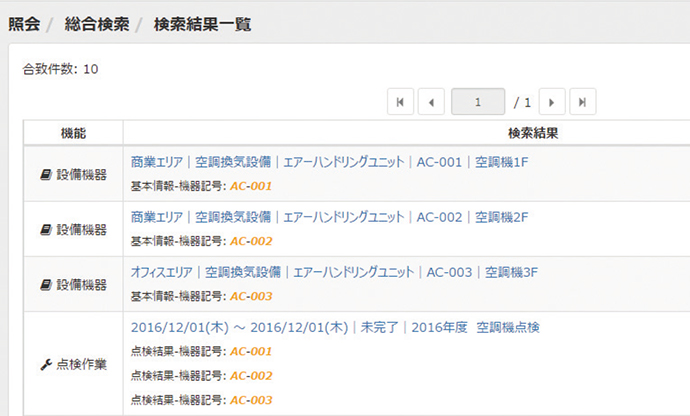Click the page number input field
This screenshot has width=690, height=416.
[x=477, y=101]
